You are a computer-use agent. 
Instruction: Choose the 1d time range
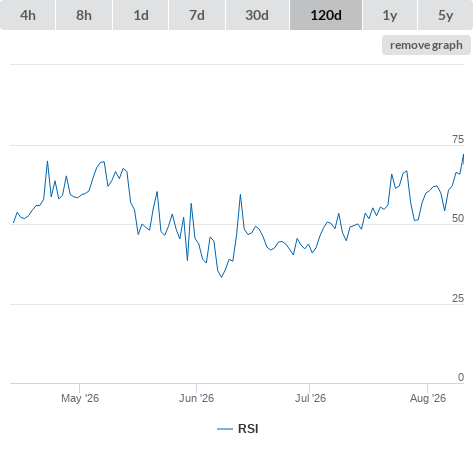point(141,15)
